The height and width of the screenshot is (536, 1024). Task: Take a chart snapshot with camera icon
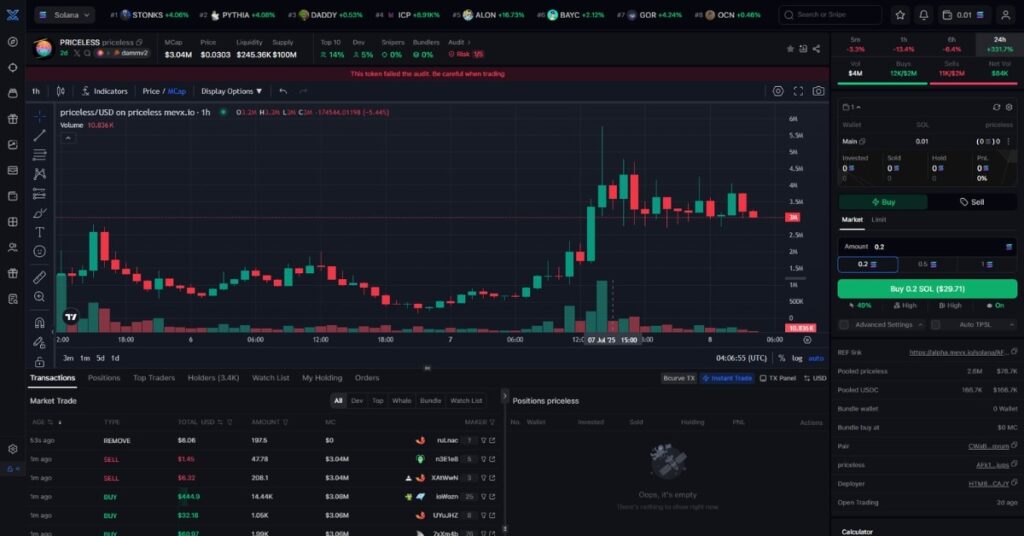[818, 91]
